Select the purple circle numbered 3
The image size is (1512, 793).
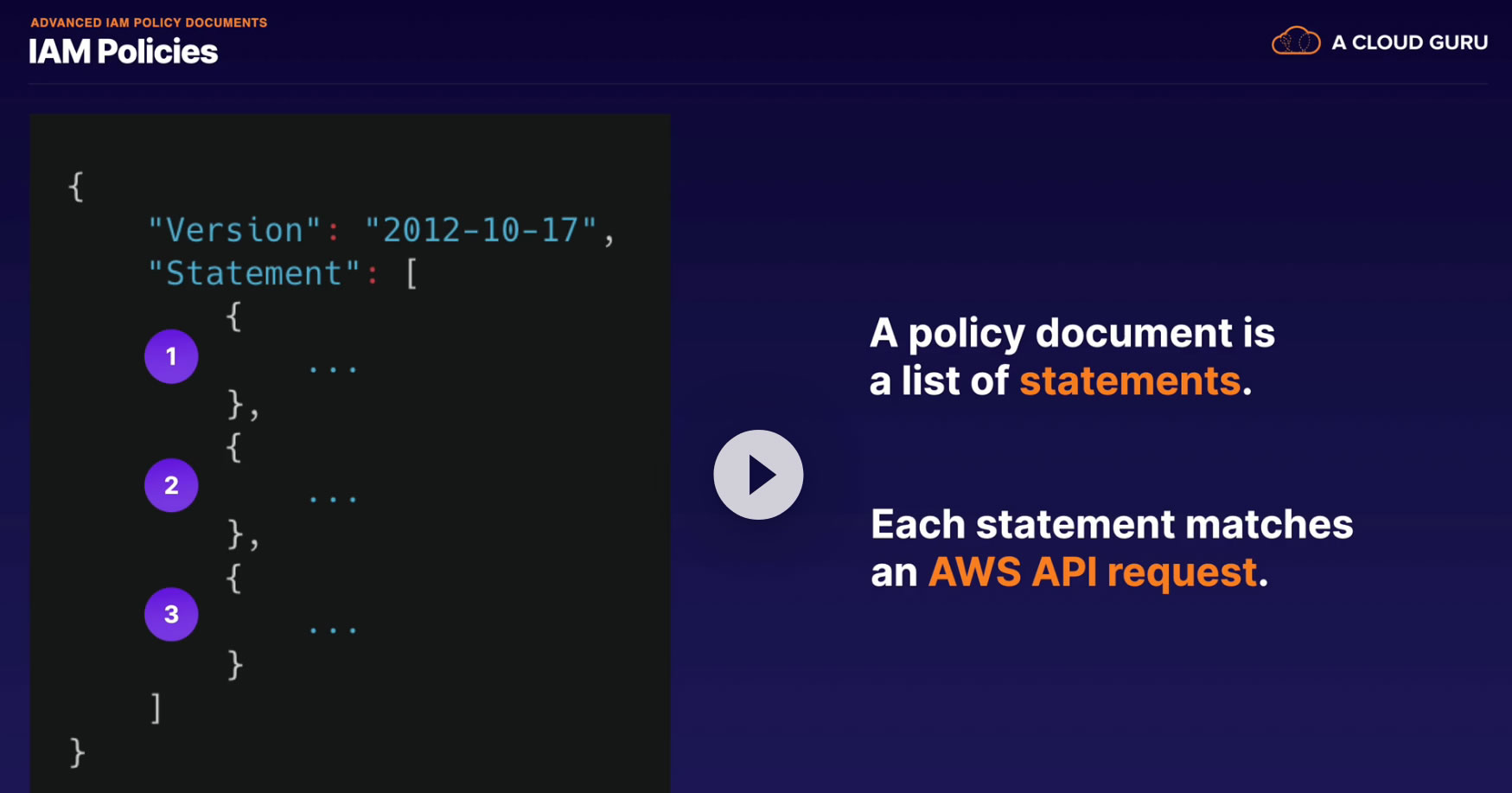click(171, 614)
